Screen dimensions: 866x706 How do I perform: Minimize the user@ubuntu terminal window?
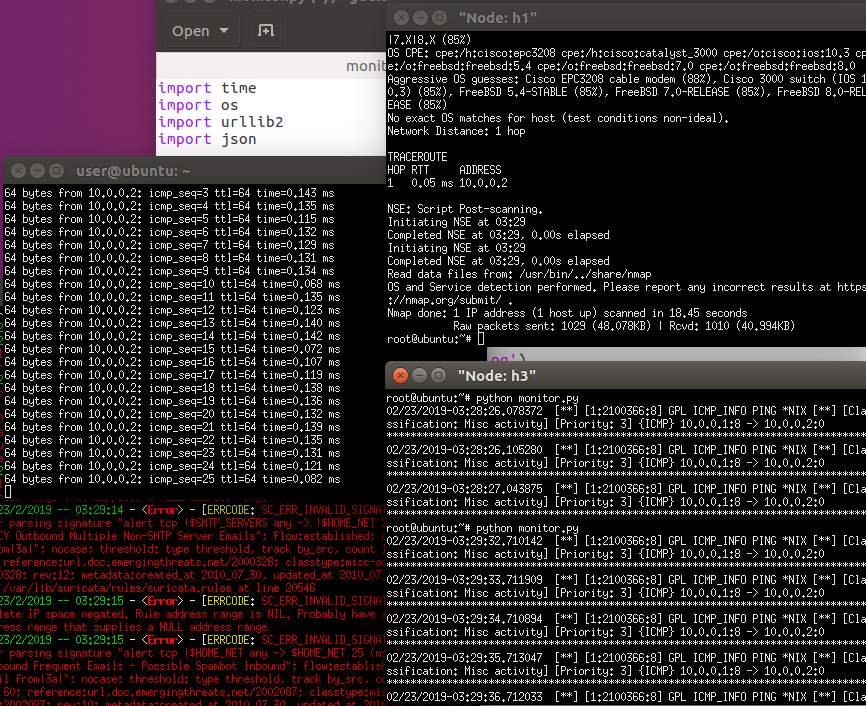[38, 171]
